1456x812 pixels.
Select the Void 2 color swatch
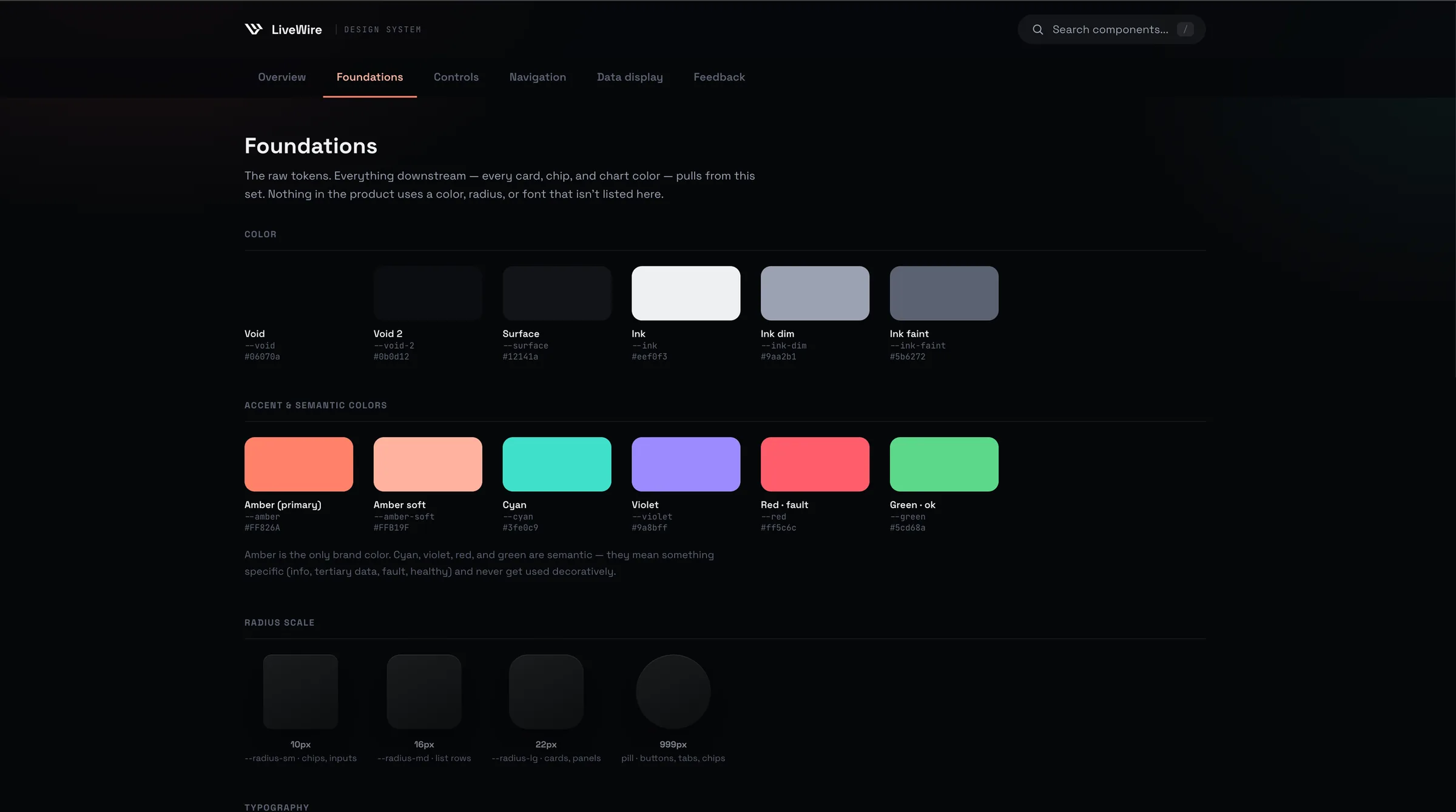coord(428,293)
